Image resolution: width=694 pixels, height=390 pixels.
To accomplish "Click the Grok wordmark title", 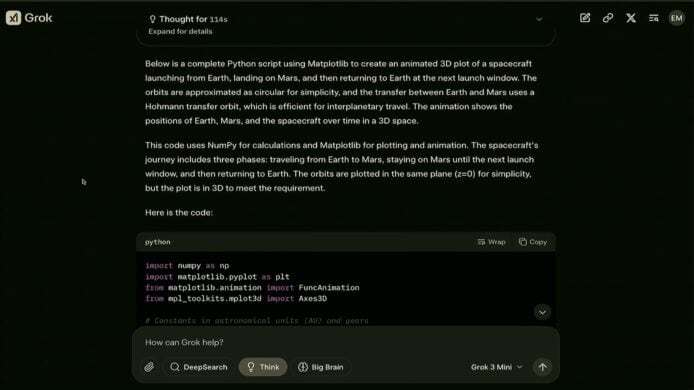I will click(39, 18).
